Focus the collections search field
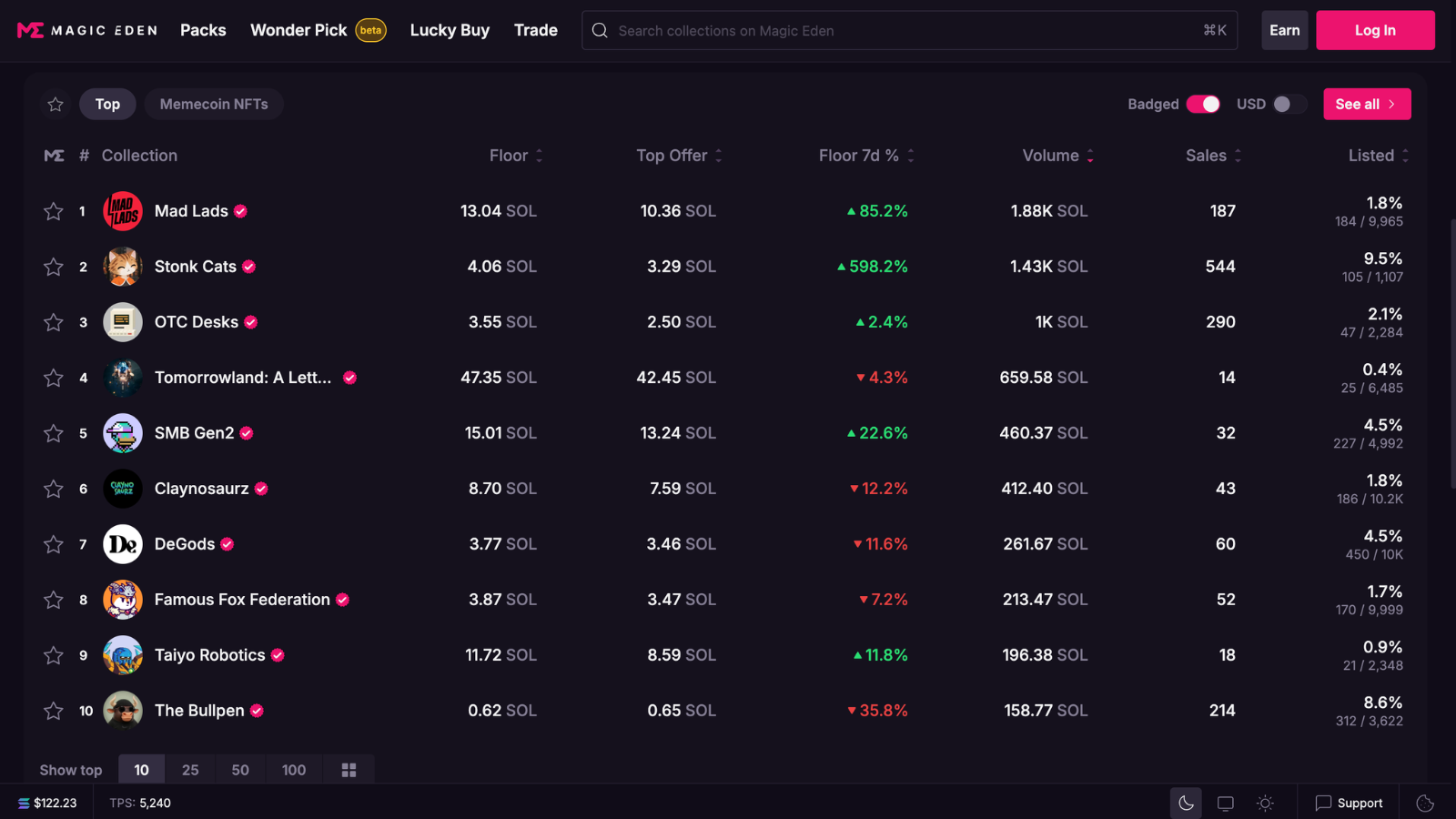 [x=909, y=30]
